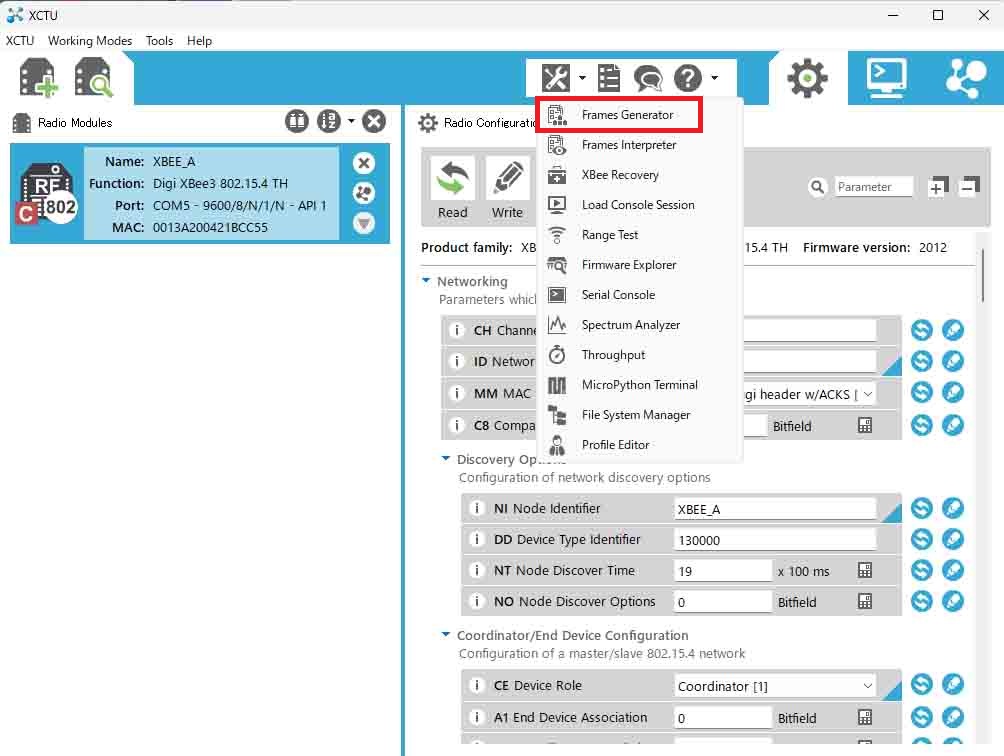
Task: Click the info icon for CH Channel
Action: coord(457,330)
